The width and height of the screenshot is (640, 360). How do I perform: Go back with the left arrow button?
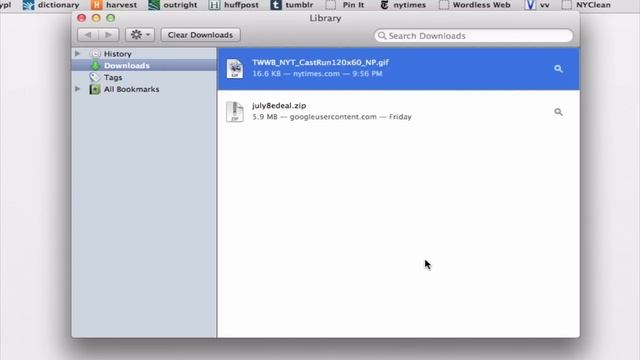pyautogui.click(x=88, y=35)
